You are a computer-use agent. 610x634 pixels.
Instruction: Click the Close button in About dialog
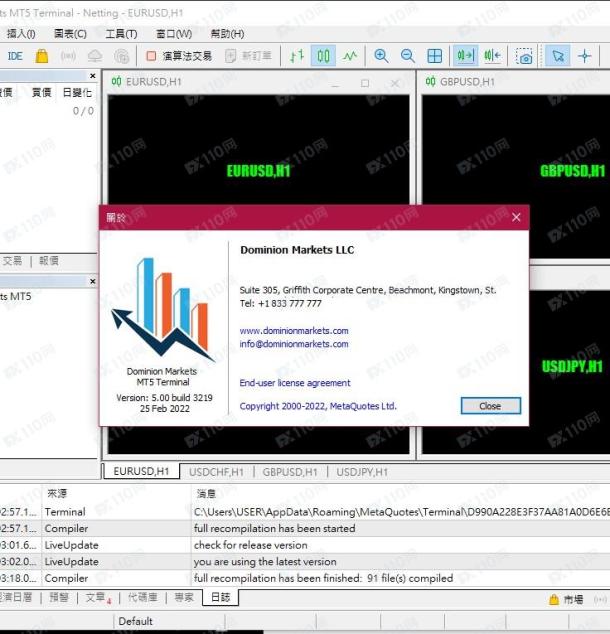[x=490, y=406]
